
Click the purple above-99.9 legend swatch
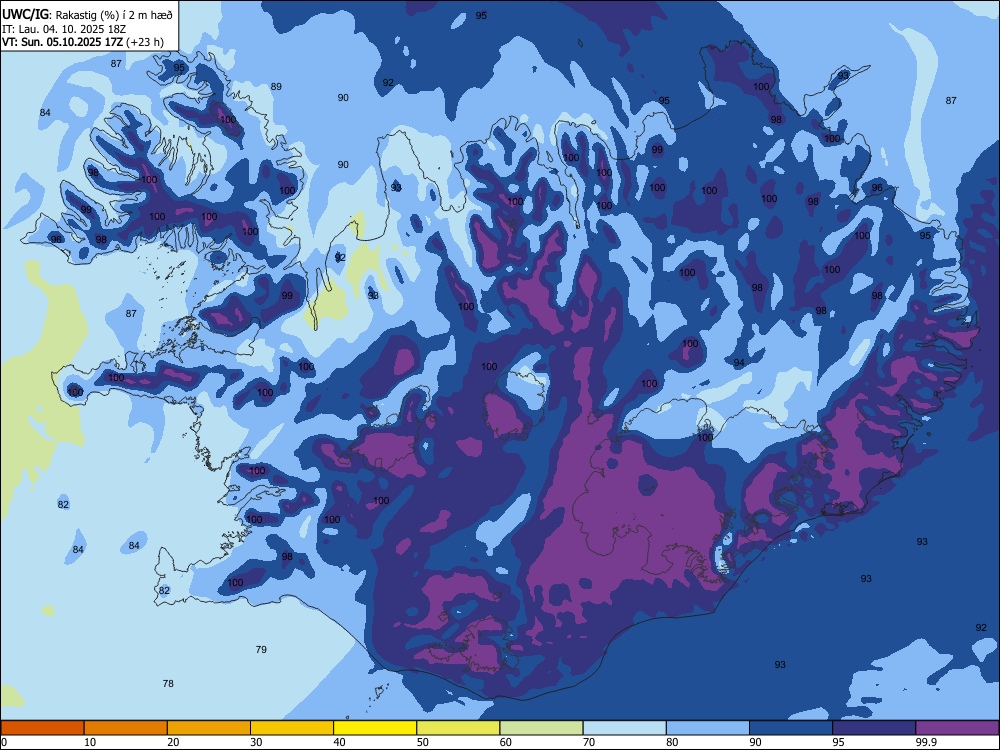[x=957, y=728]
